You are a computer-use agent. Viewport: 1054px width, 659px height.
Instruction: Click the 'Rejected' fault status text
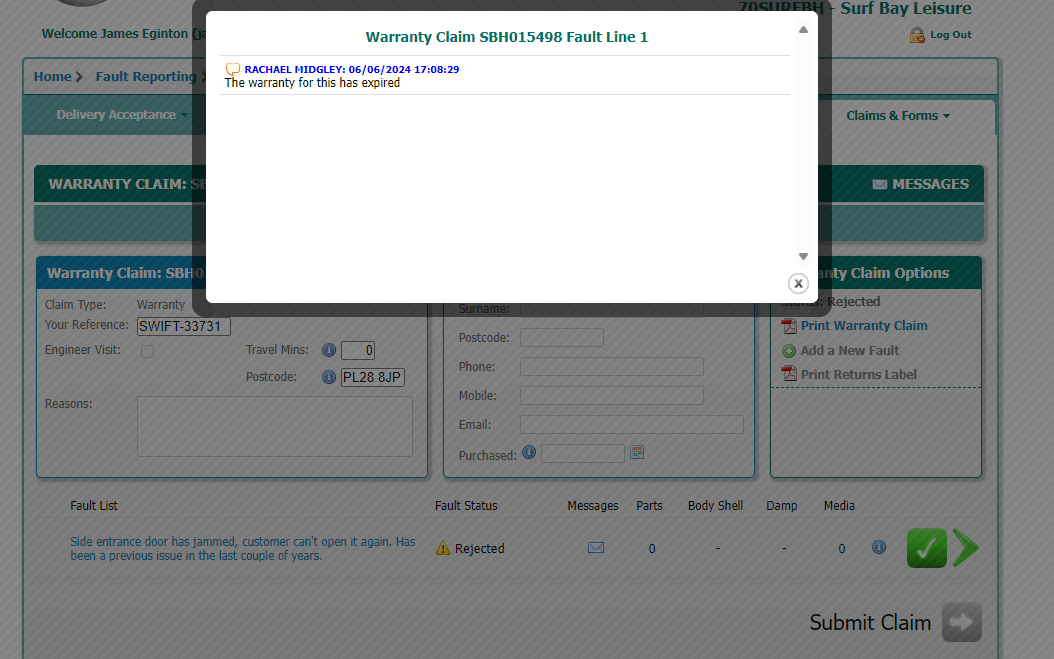(x=479, y=549)
